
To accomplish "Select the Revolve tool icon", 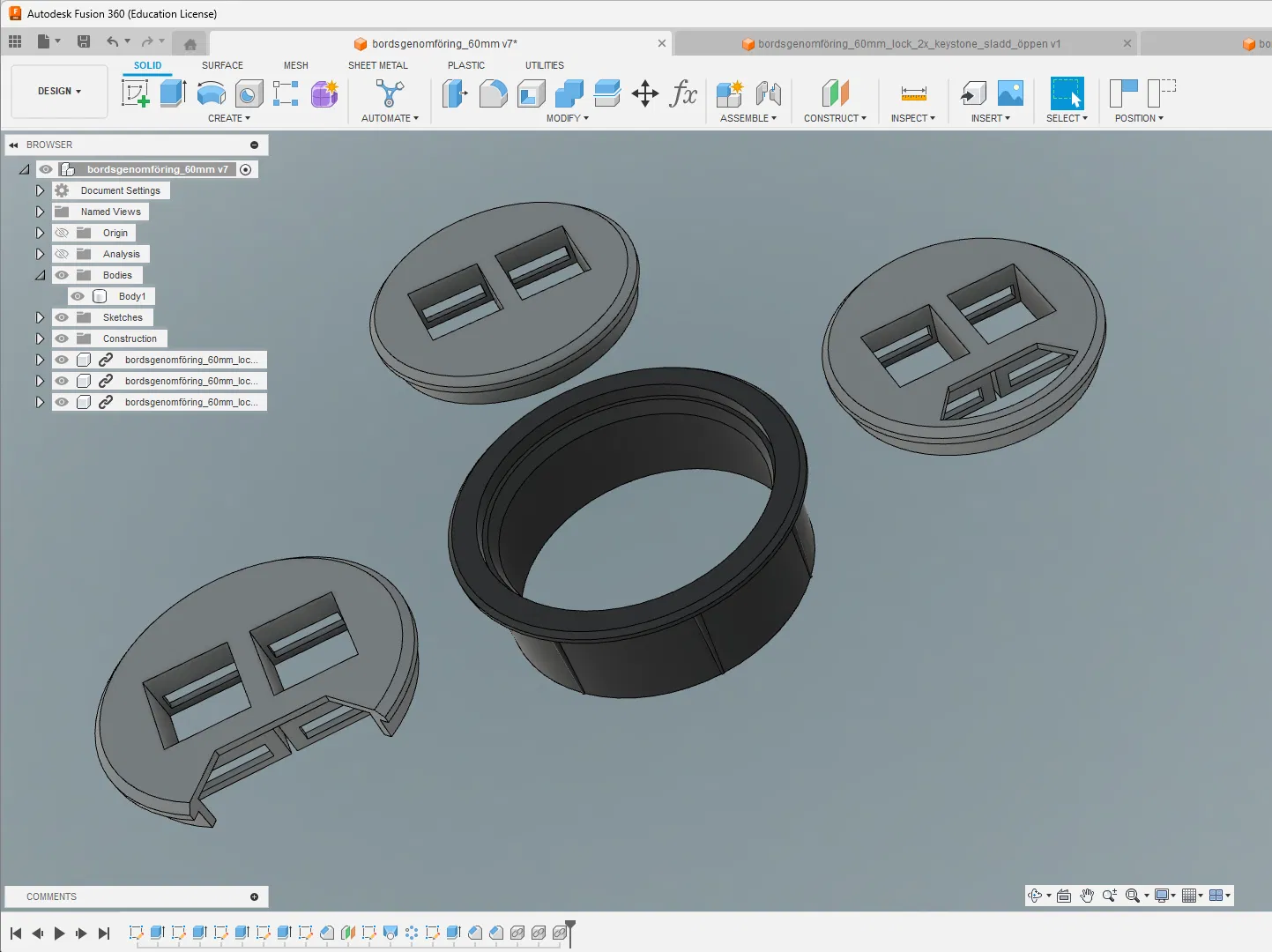I will (212, 93).
